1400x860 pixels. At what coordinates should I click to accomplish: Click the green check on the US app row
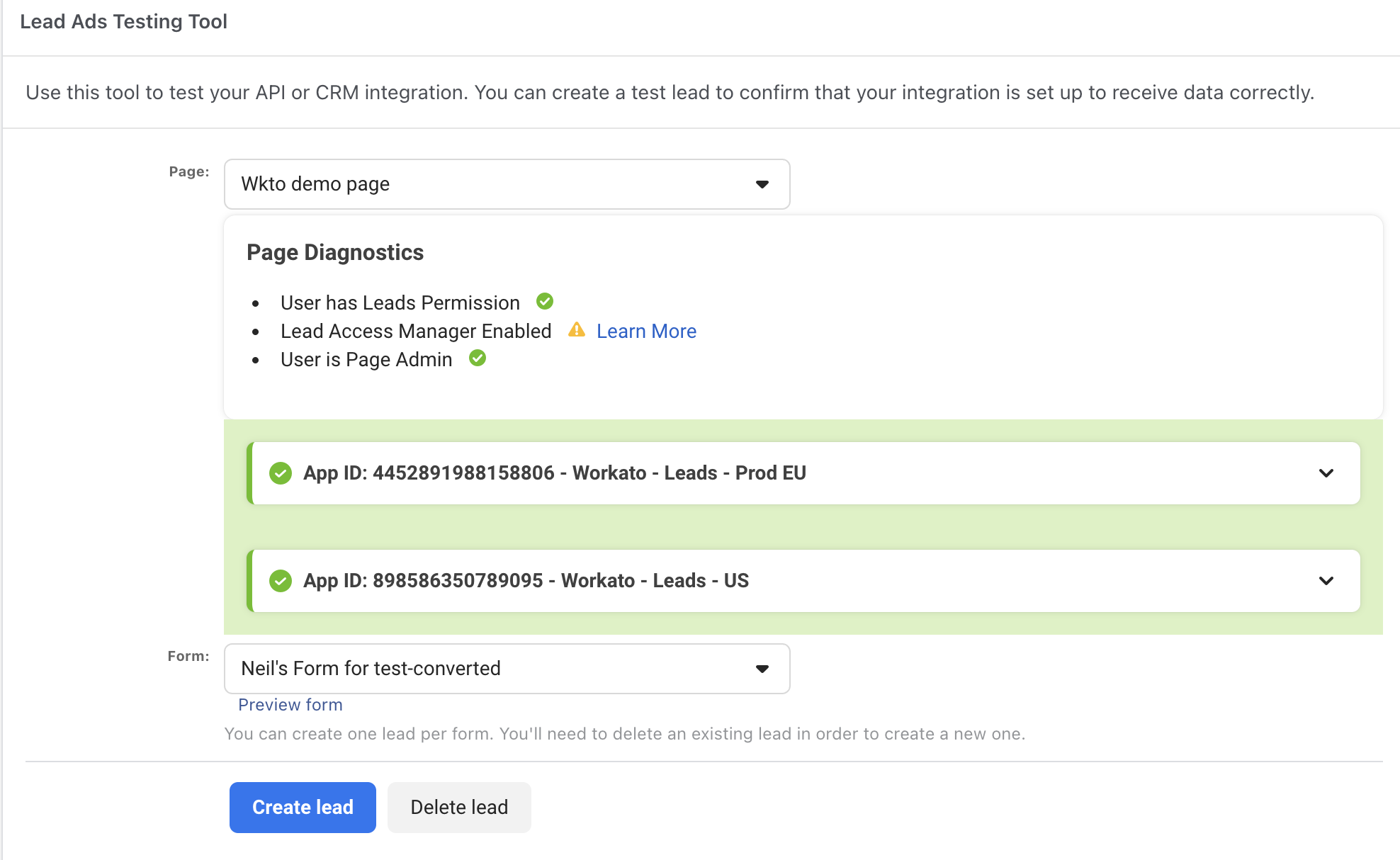point(281,580)
